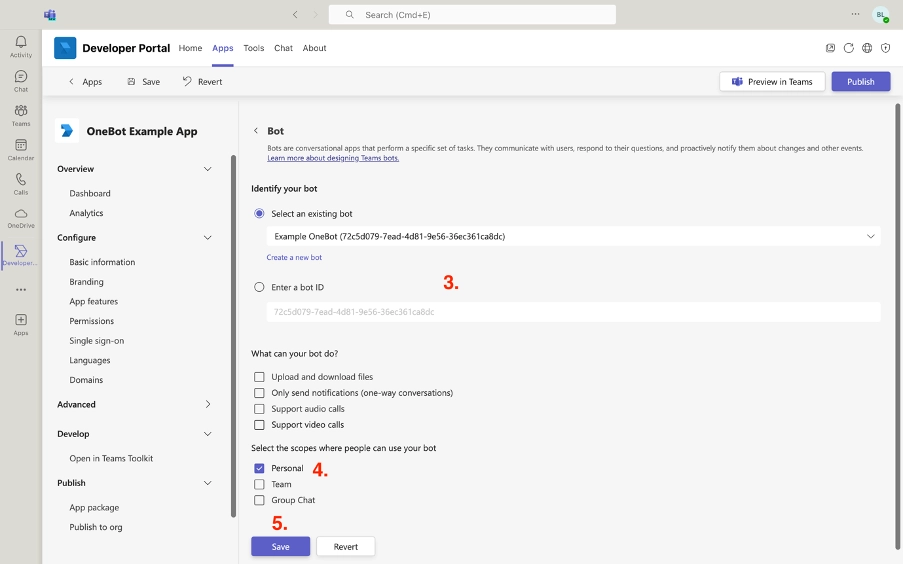Click the Publish button
904x564 pixels.
click(x=861, y=82)
